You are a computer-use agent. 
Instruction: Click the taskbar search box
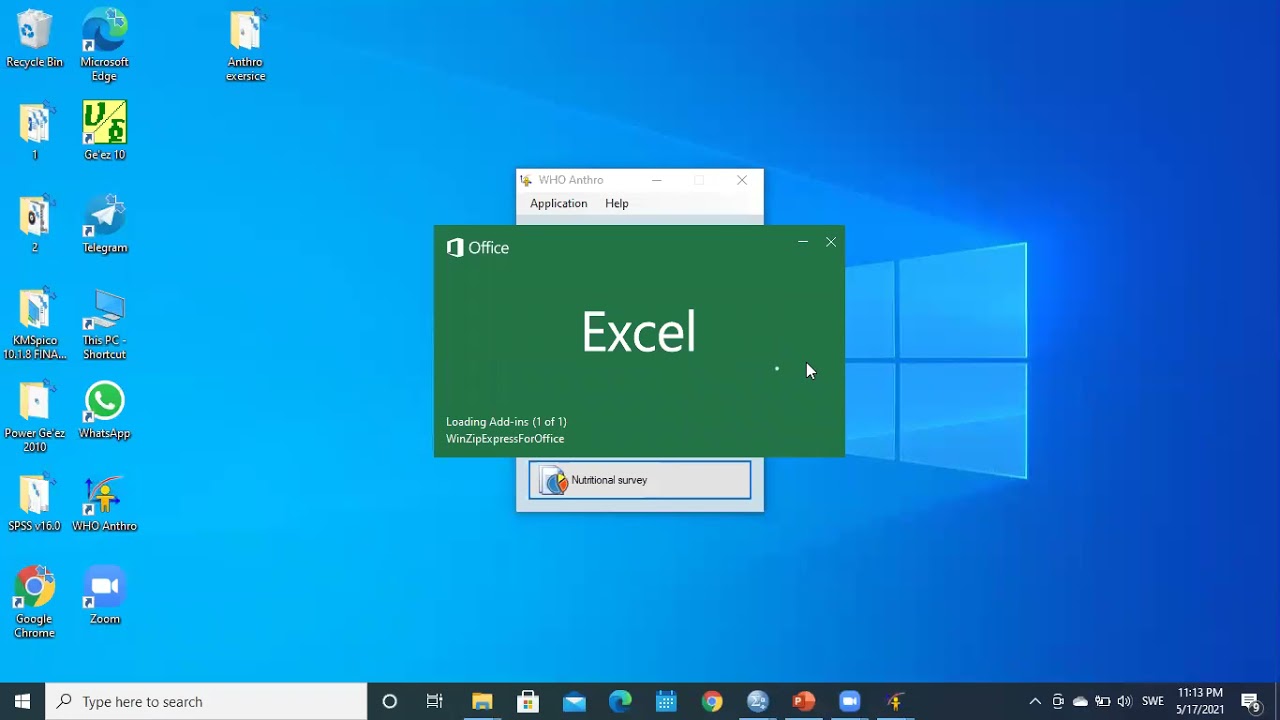pyautogui.click(x=207, y=701)
